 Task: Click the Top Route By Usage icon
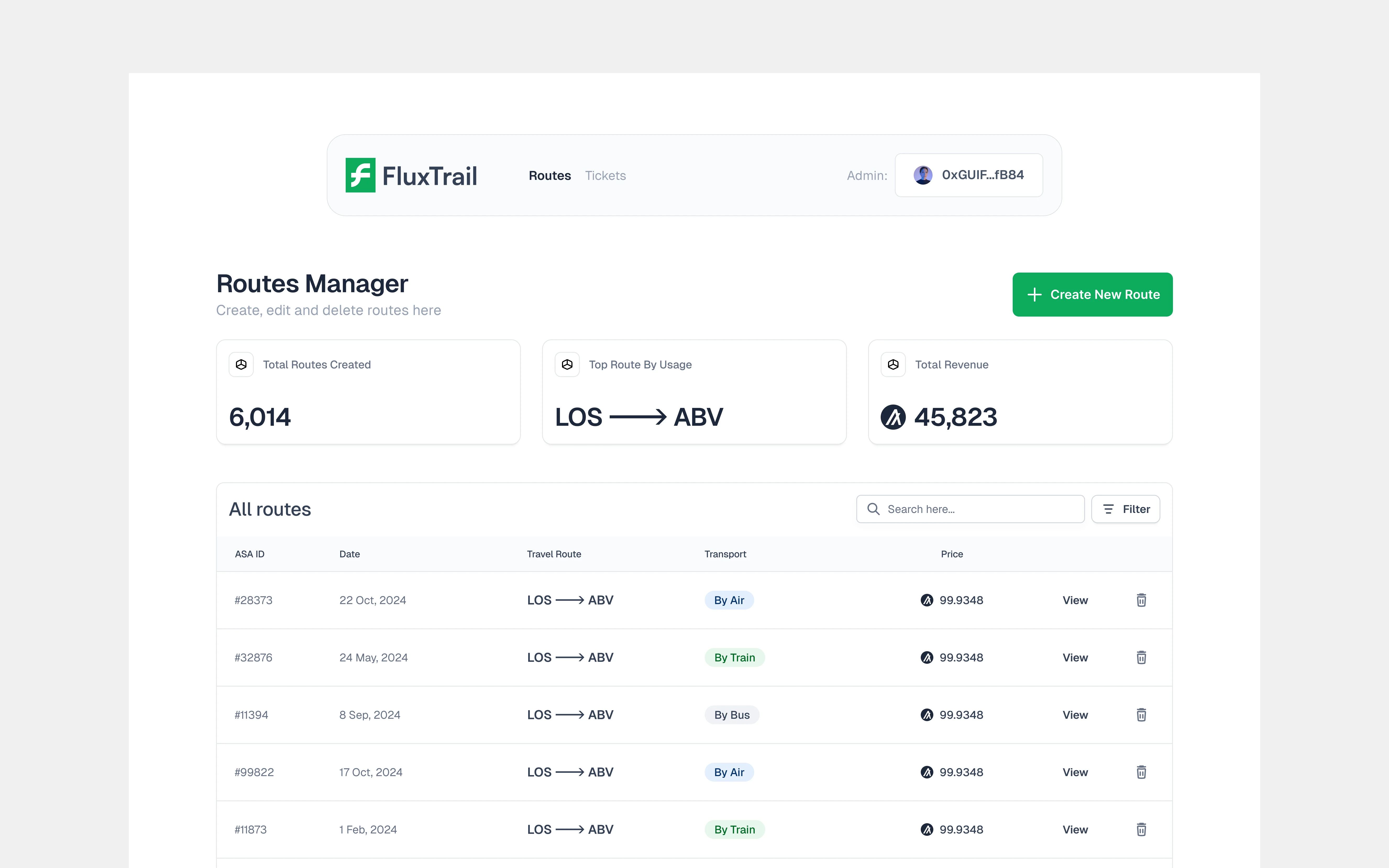(567, 364)
